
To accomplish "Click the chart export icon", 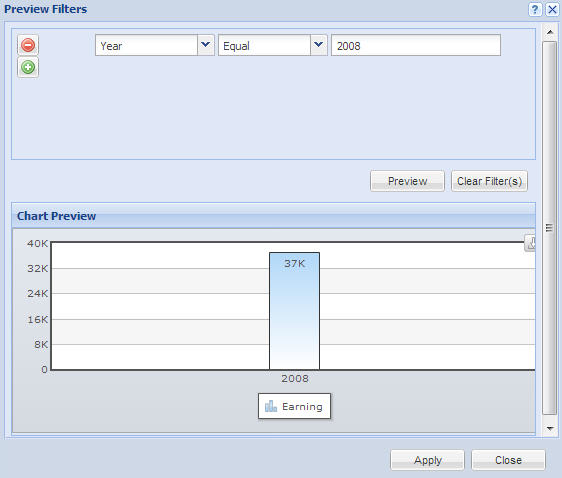I will 530,243.
